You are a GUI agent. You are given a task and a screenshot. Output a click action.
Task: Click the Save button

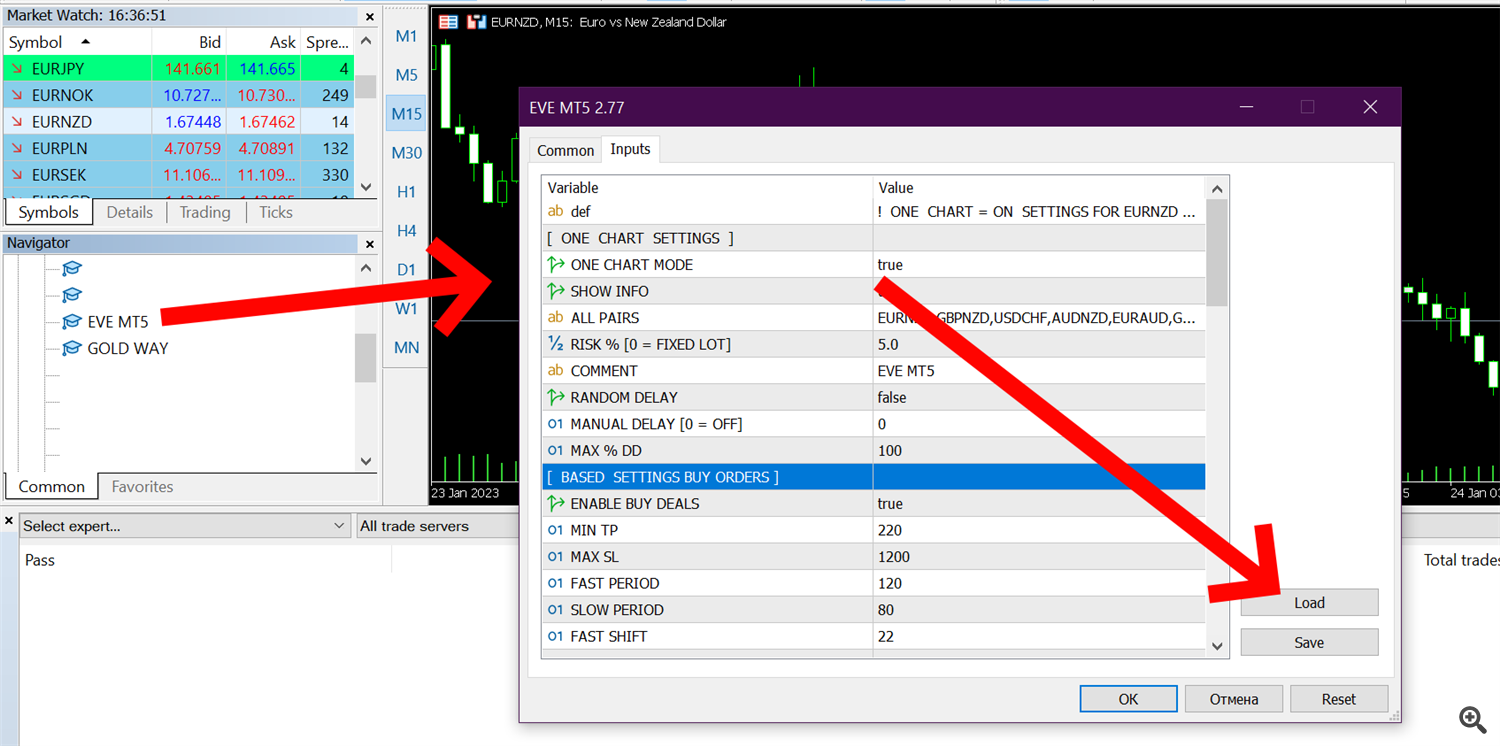pyautogui.click(x=1309, y=642)
